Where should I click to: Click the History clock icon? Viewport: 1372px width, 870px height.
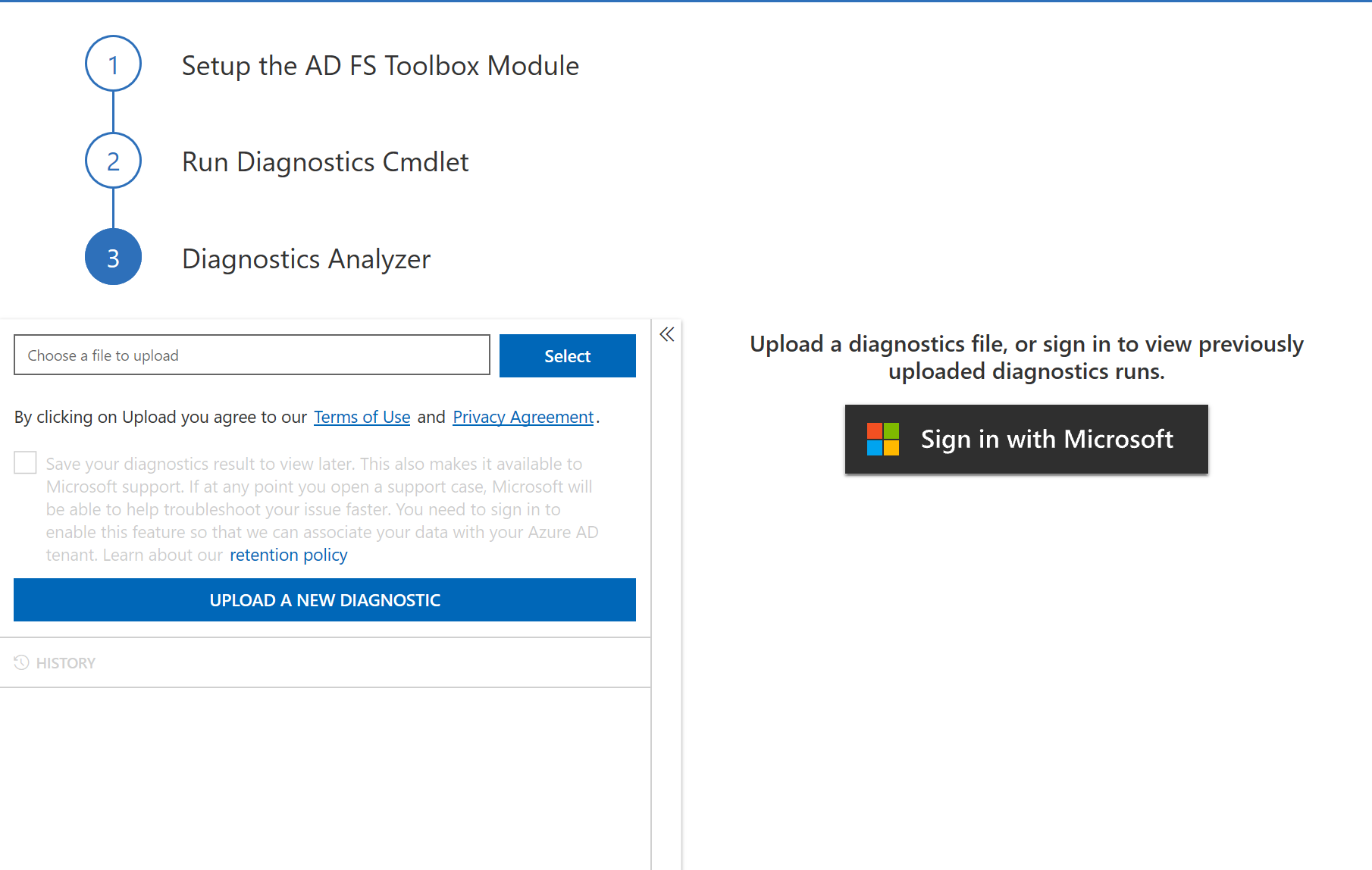(x=21, y=663)
